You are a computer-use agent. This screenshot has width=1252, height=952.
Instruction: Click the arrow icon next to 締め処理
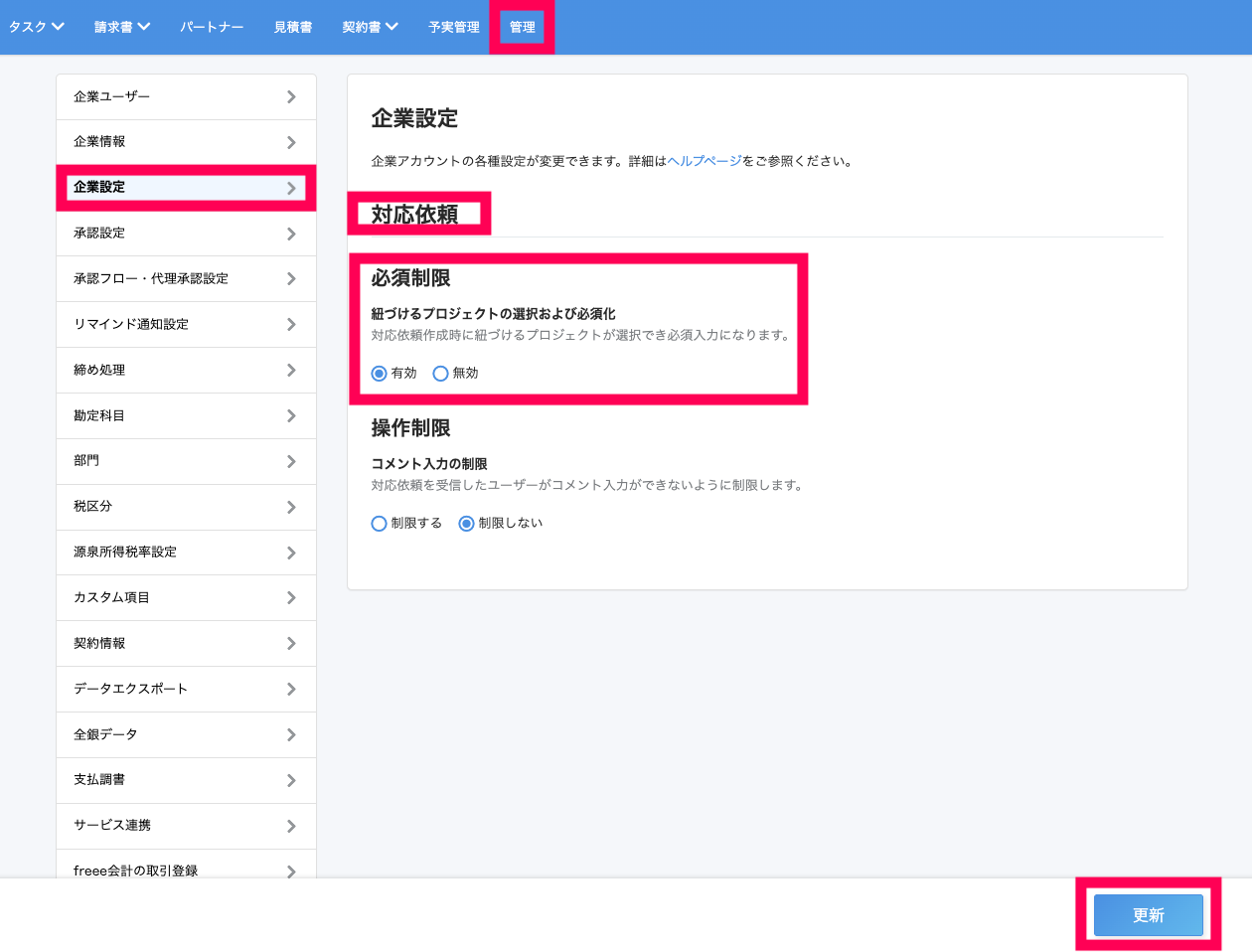[291, 371]
